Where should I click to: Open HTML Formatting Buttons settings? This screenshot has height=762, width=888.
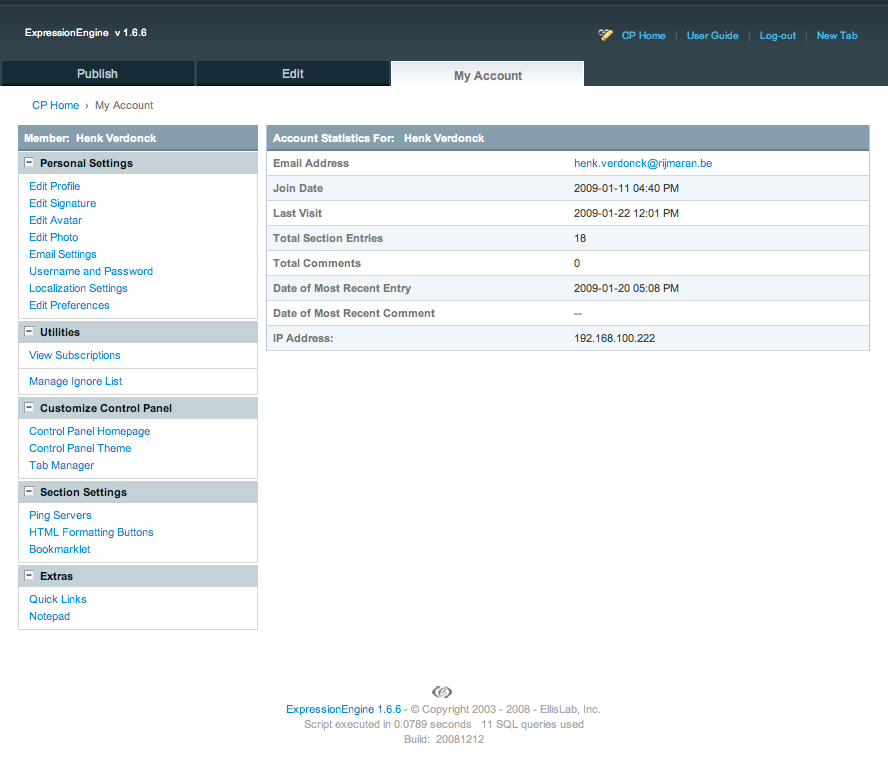click(91, 532)
